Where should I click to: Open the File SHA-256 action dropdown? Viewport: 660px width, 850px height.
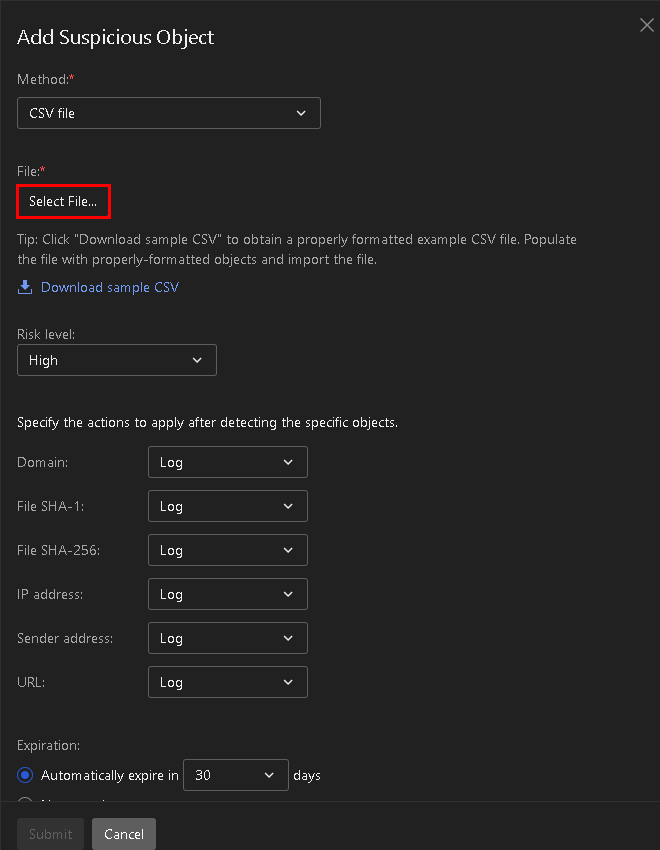(x=227, y=550)
